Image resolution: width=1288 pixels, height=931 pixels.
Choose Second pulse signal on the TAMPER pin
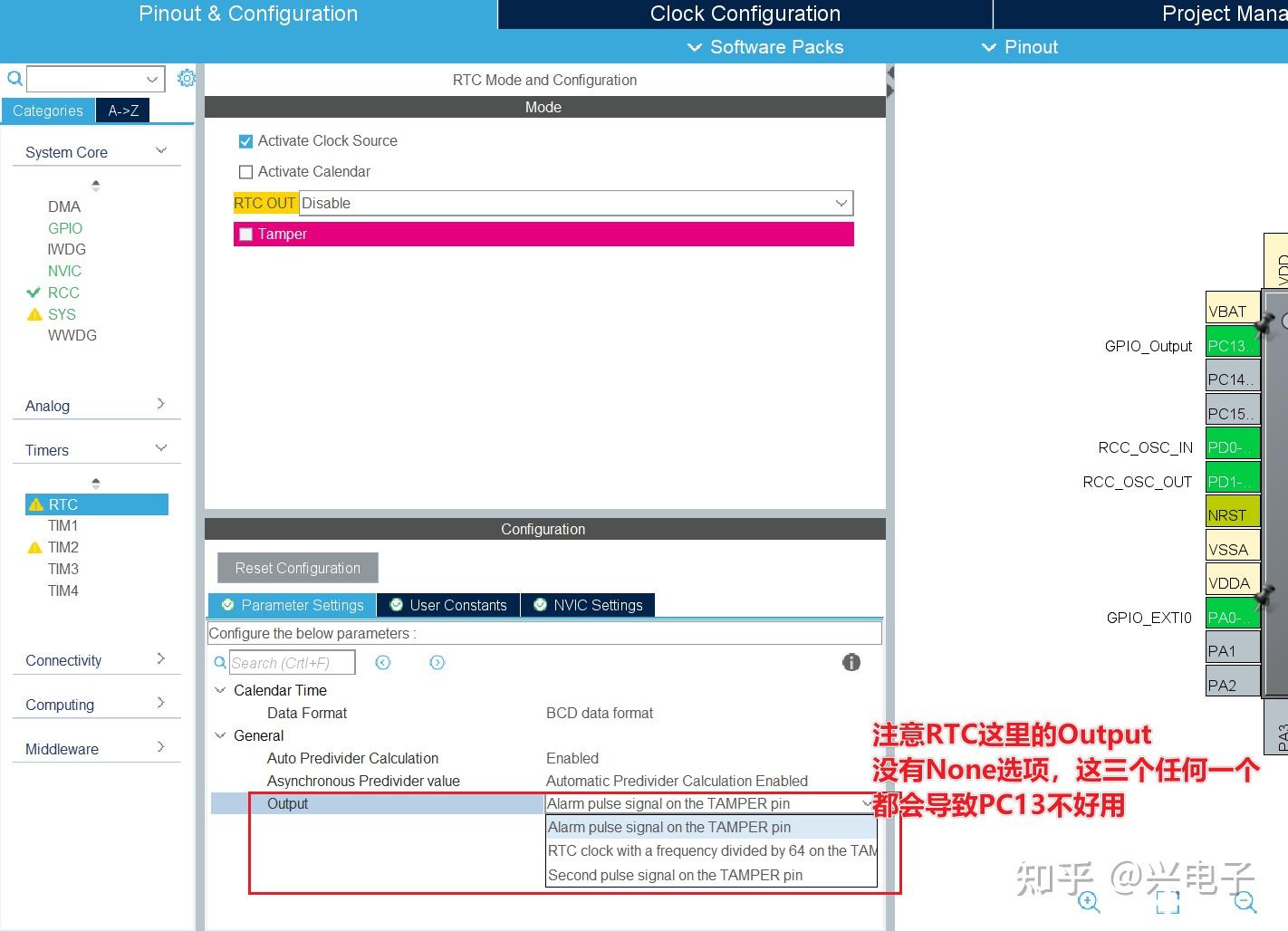(711, 875)
